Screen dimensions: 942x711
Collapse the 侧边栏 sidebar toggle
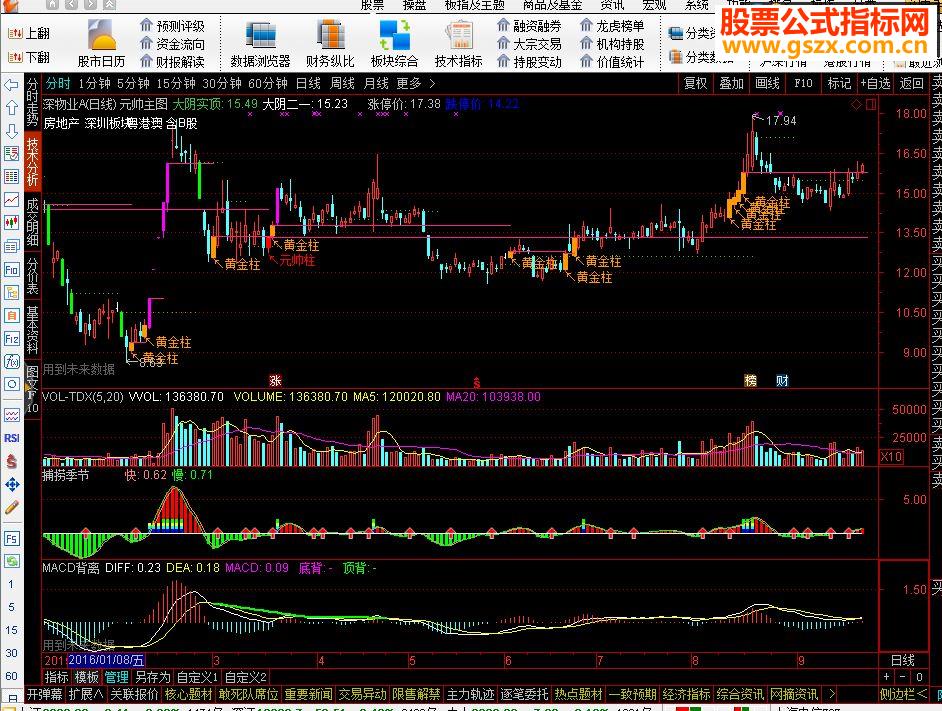pos(904,694)
